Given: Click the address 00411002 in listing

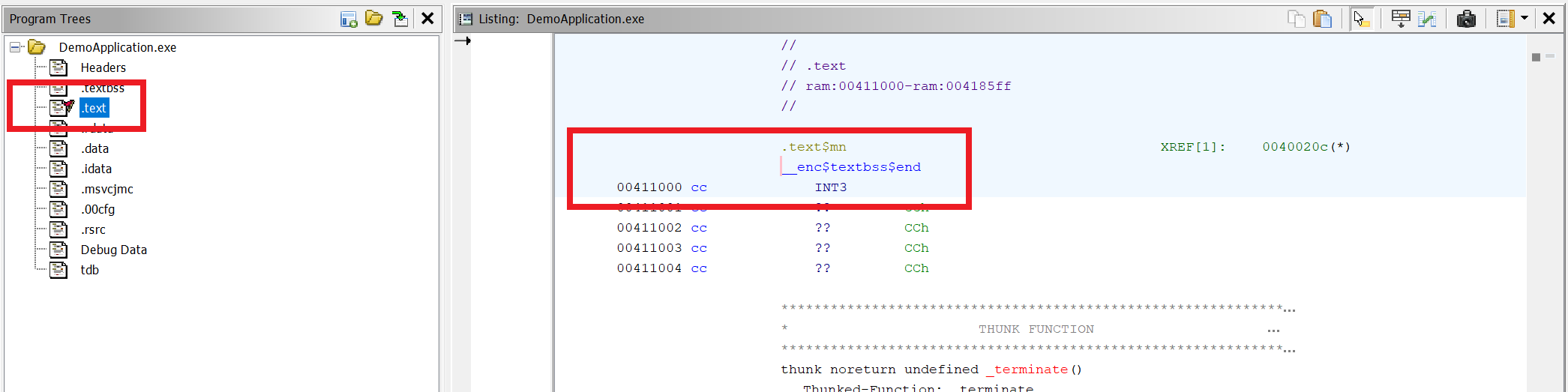Looking at the screenshot, I should [x=649, y=228].
